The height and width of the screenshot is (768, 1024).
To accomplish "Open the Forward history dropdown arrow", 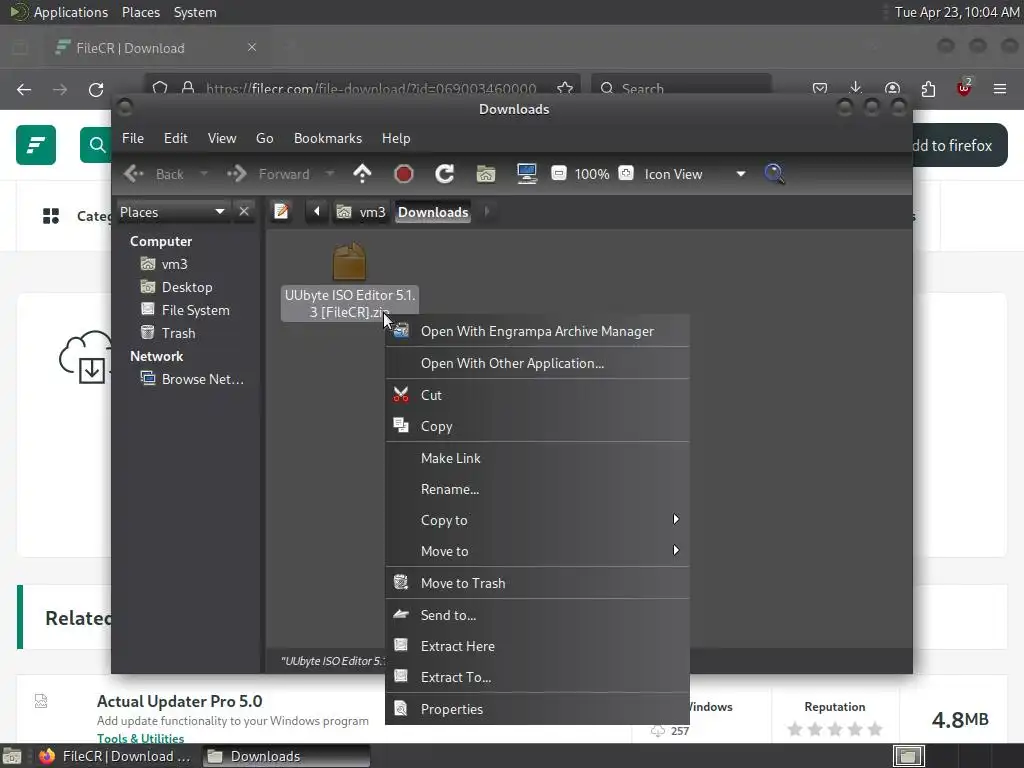I will [x=330, y=174].
